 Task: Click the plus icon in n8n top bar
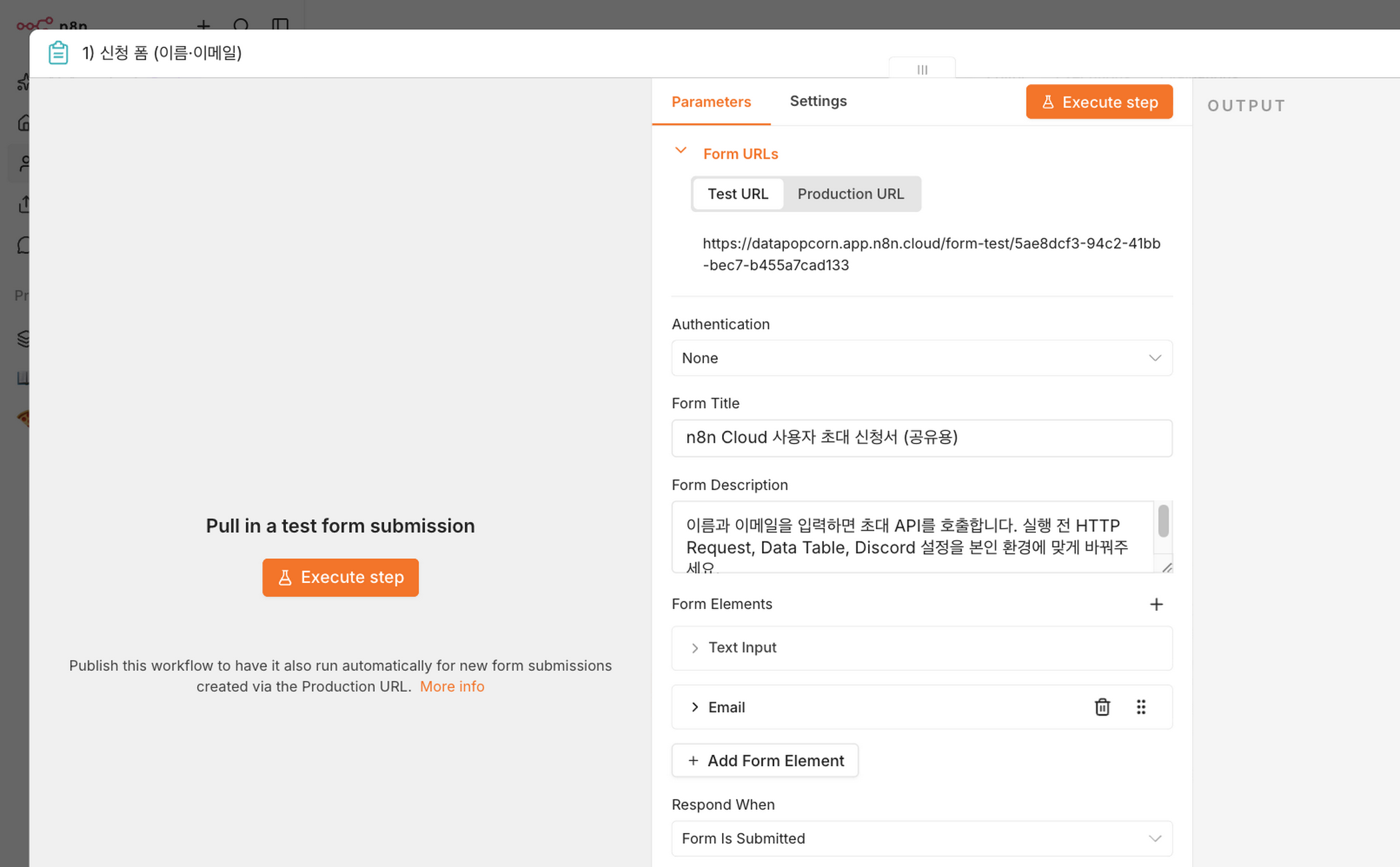pyautogui.click(x=203, y=25)
